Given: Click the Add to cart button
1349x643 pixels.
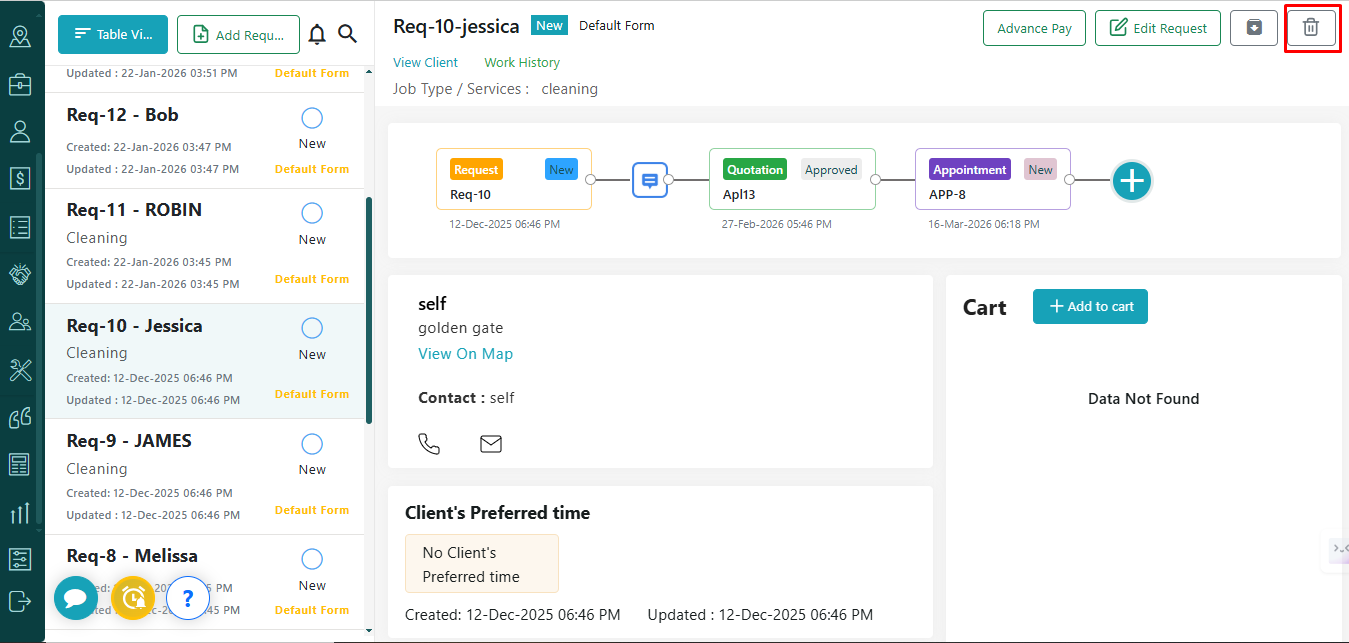Looking at the screenshot, I should click(1090, 307).
